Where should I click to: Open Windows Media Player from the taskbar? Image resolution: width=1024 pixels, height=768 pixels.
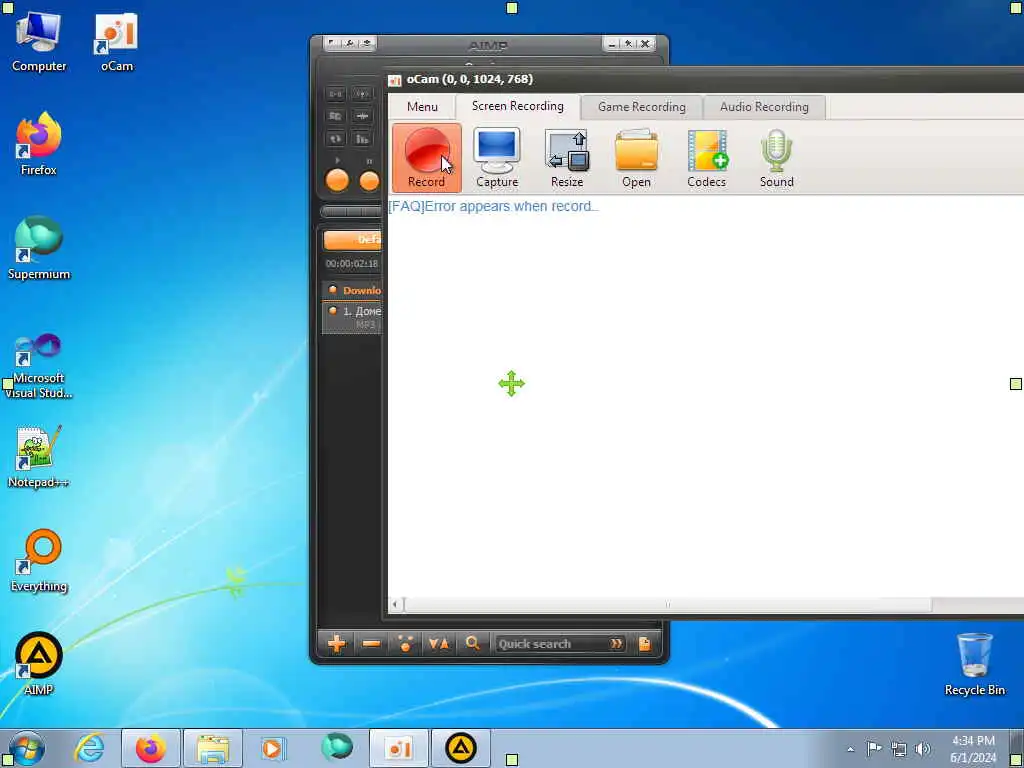[x=273, y=748]
